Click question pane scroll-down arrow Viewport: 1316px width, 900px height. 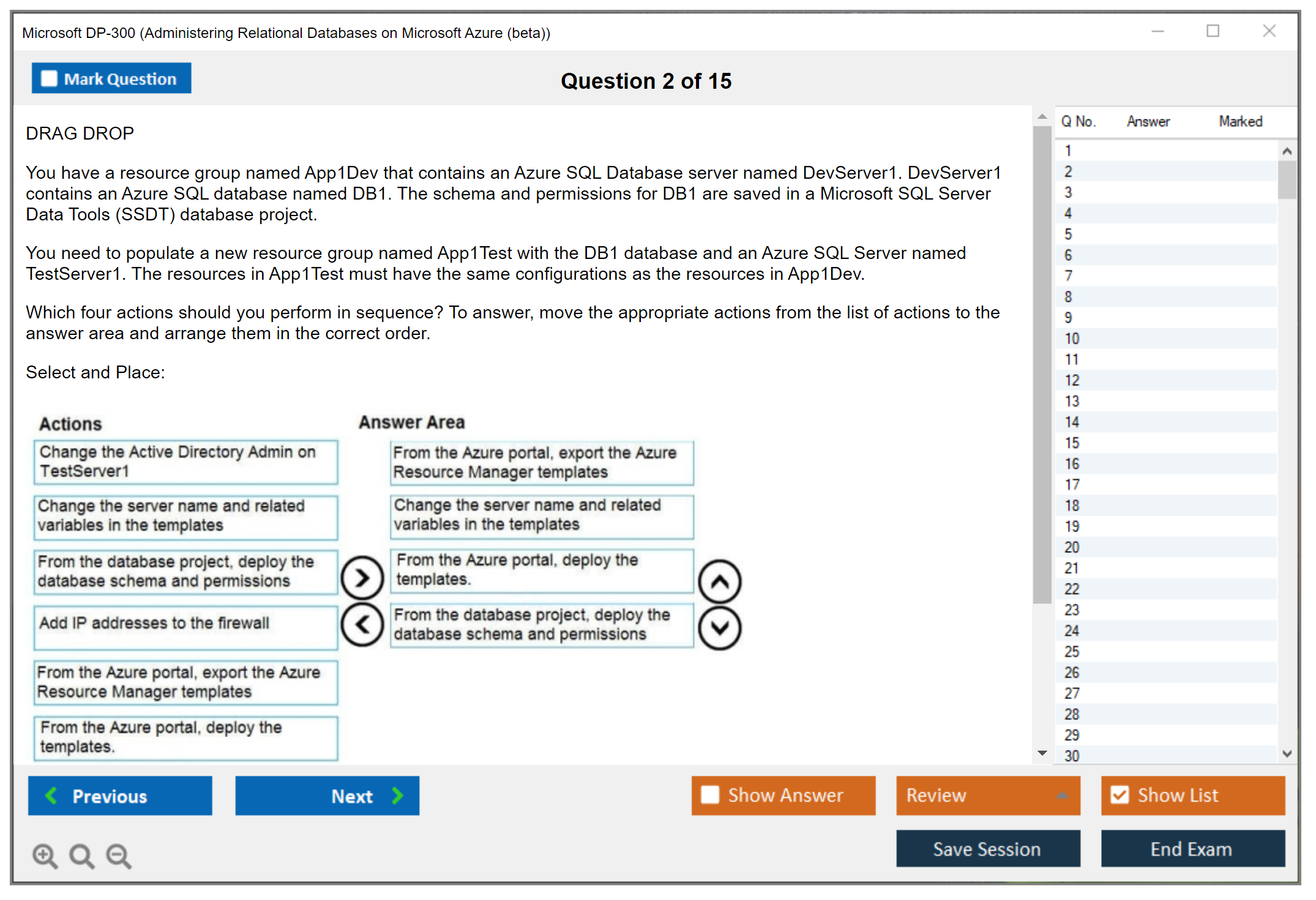[1042, 753]
